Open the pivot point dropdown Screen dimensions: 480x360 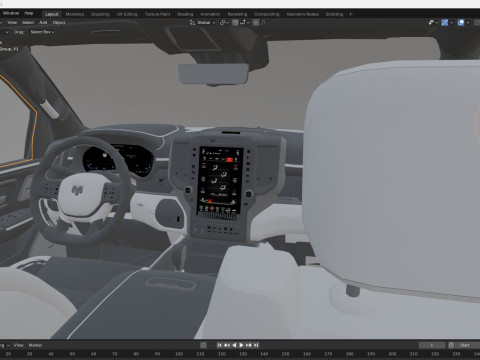click(x=224, y=23)
